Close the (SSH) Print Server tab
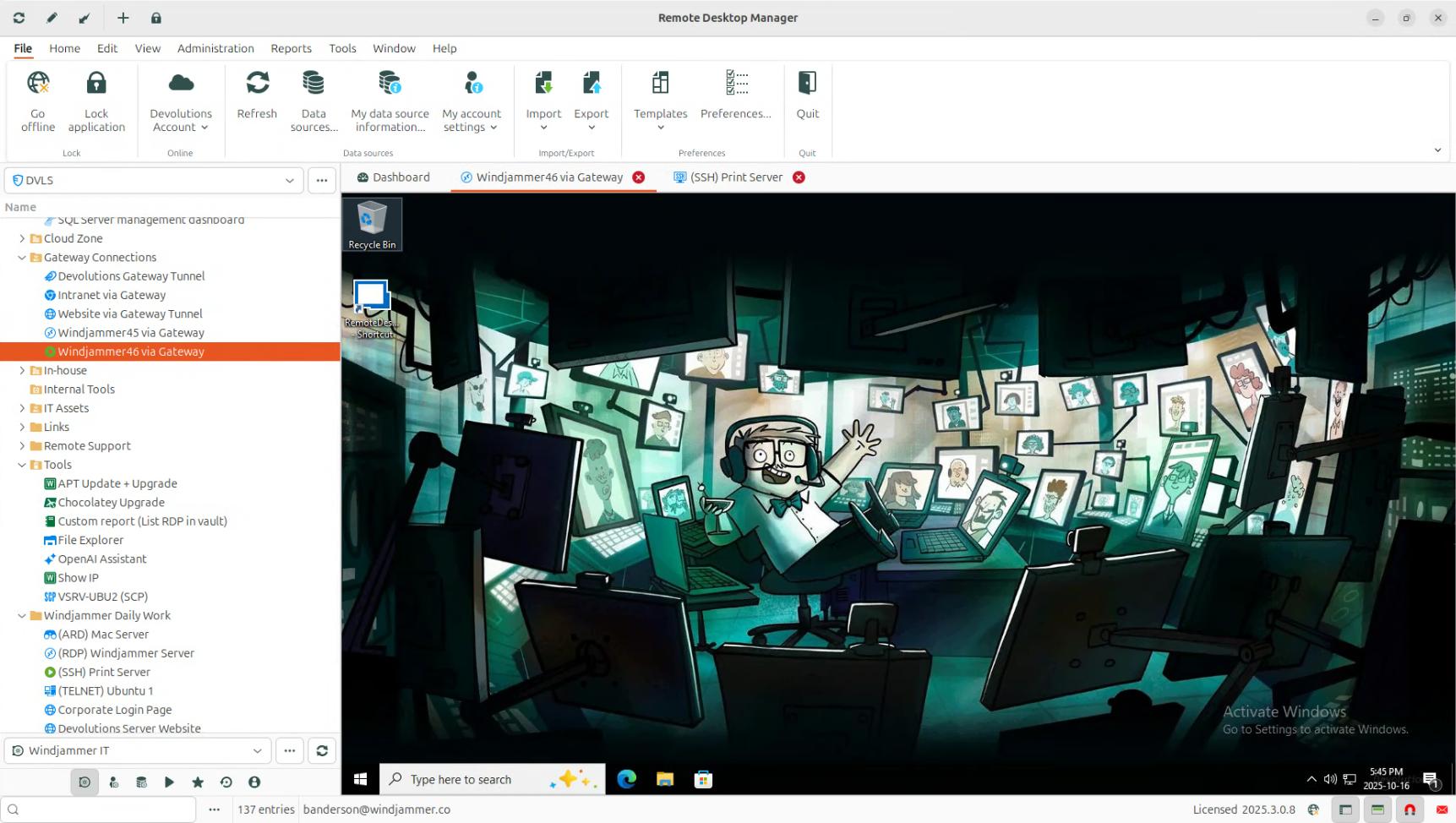The width and height of the screenshot is (1456, 823). coord(799,177)
